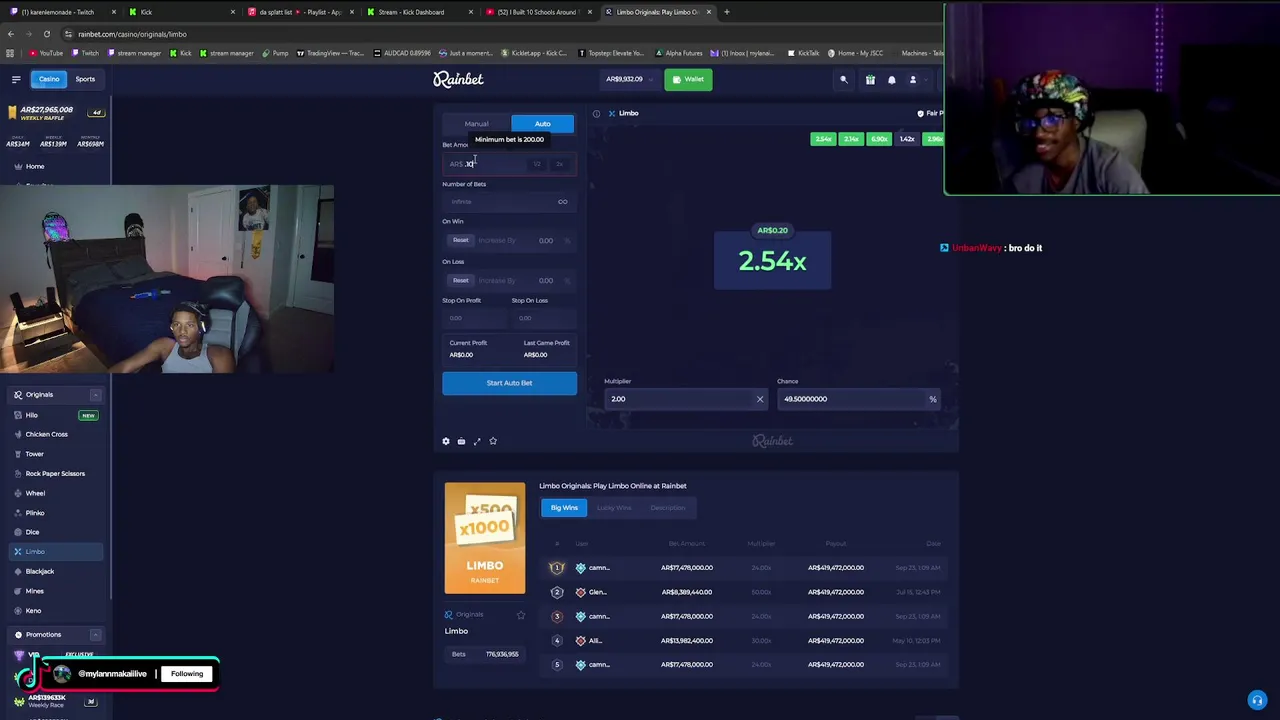Open Keno game in sidebar
The height and width of the screenshot is (720, 1280).
(x=33, y=610)
